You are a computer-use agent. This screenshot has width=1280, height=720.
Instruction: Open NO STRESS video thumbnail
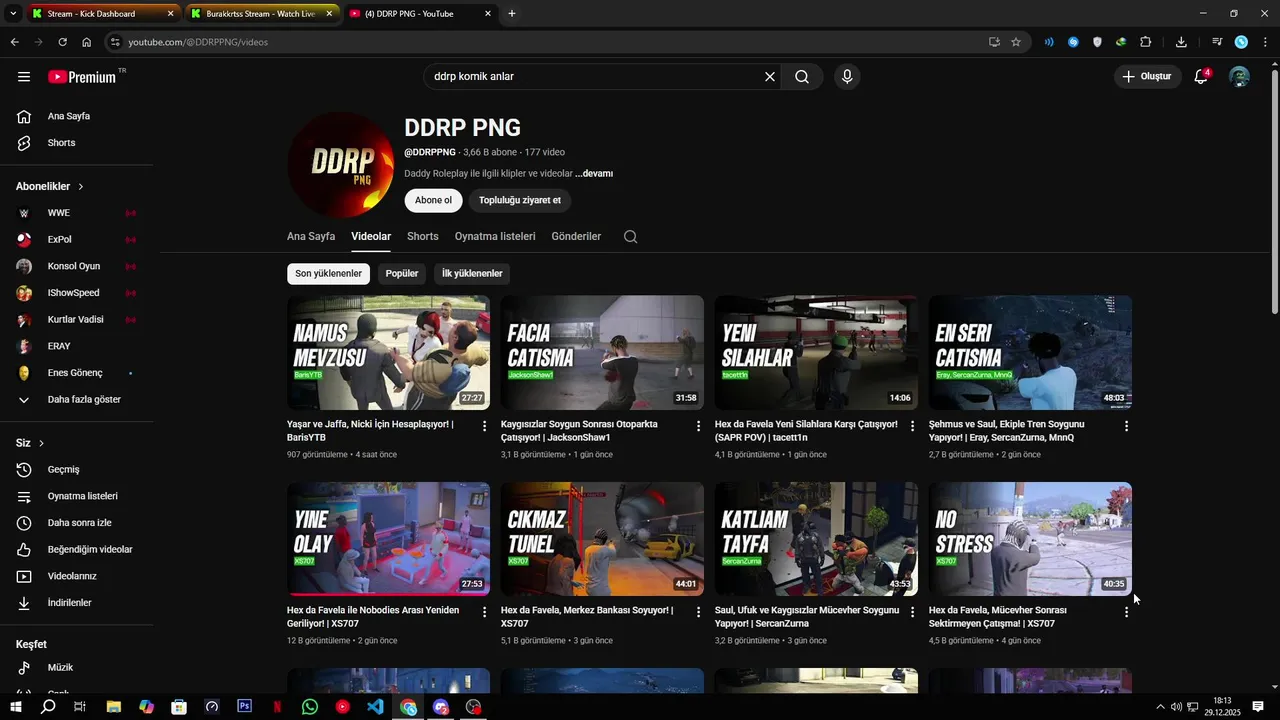point(1030,539)
